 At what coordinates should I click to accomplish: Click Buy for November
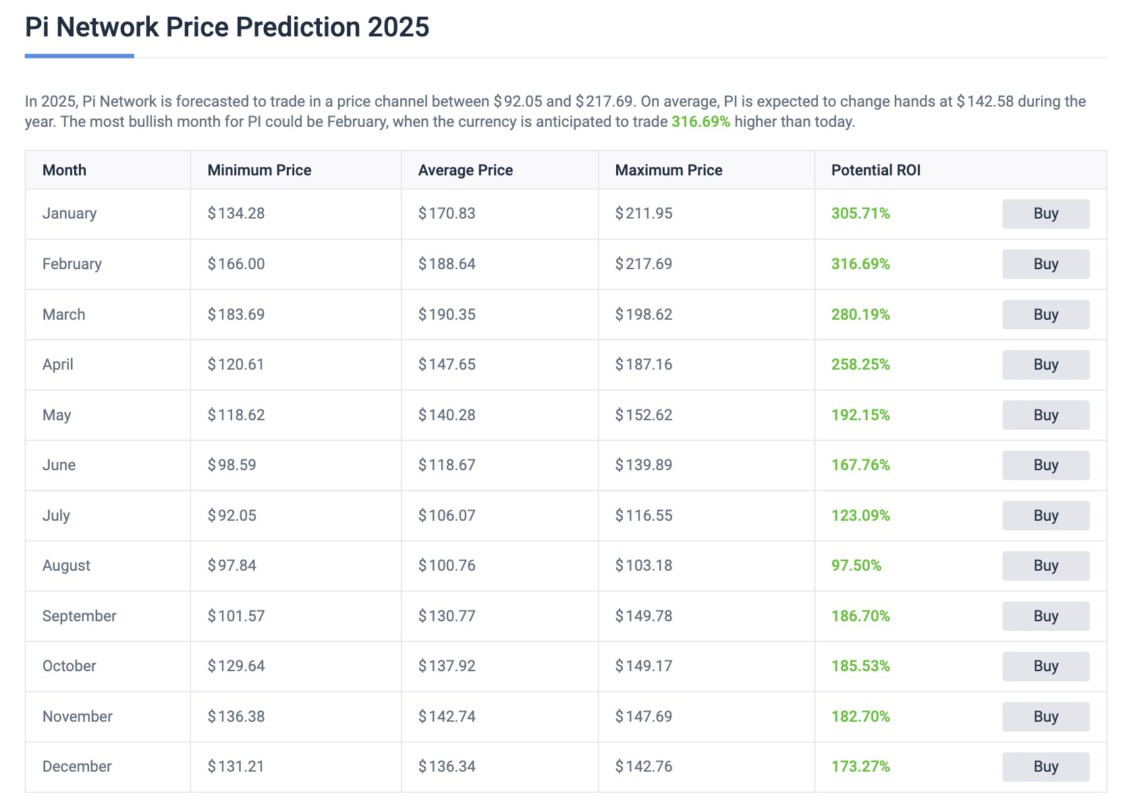click(x=1046, y=716)
